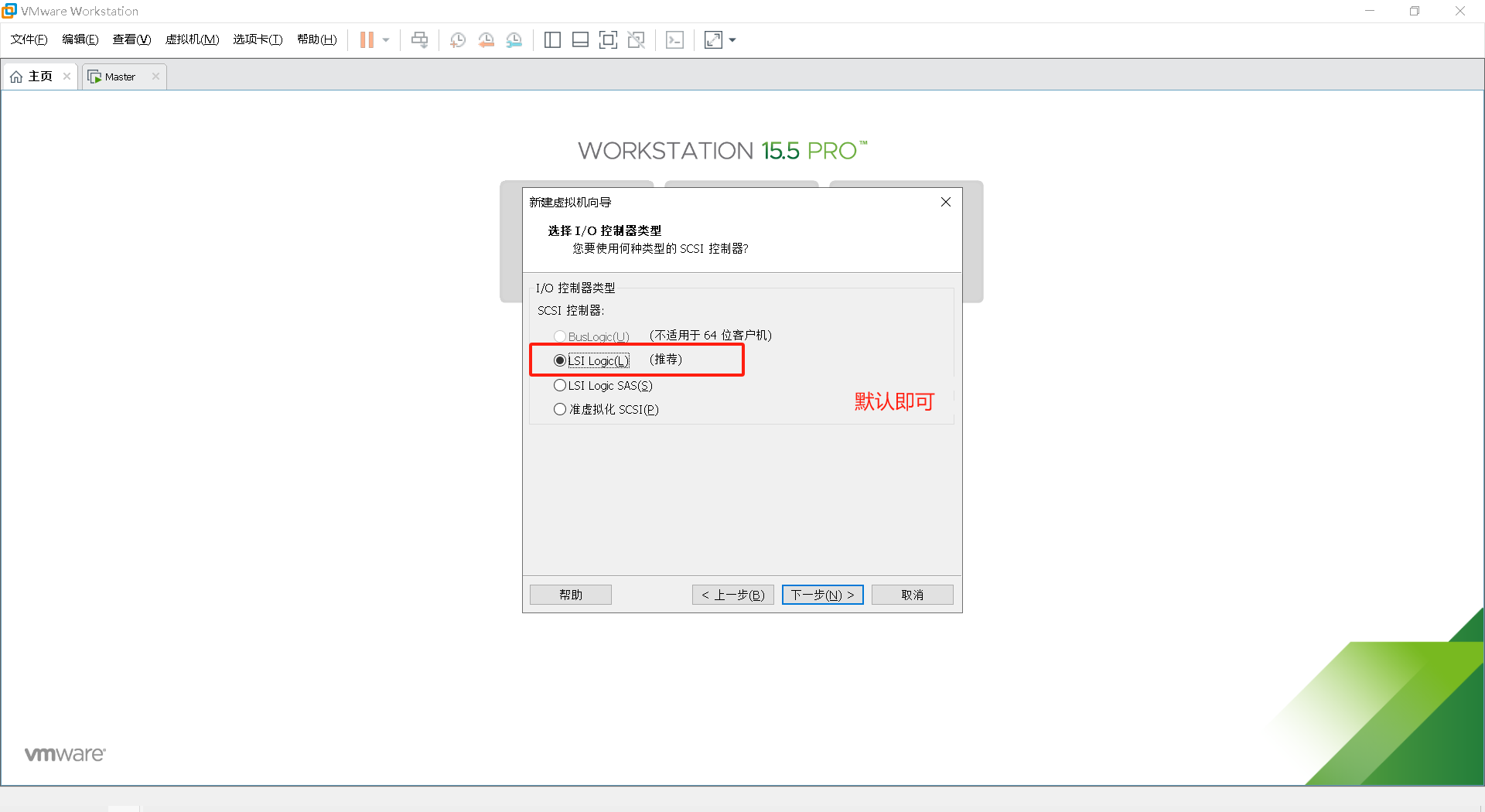Image resolution: width=1485 pixels, height=812 pixels.
Task: Open the 帮助(H) menu
Action: pyautogui.click(x=317, y=39)
